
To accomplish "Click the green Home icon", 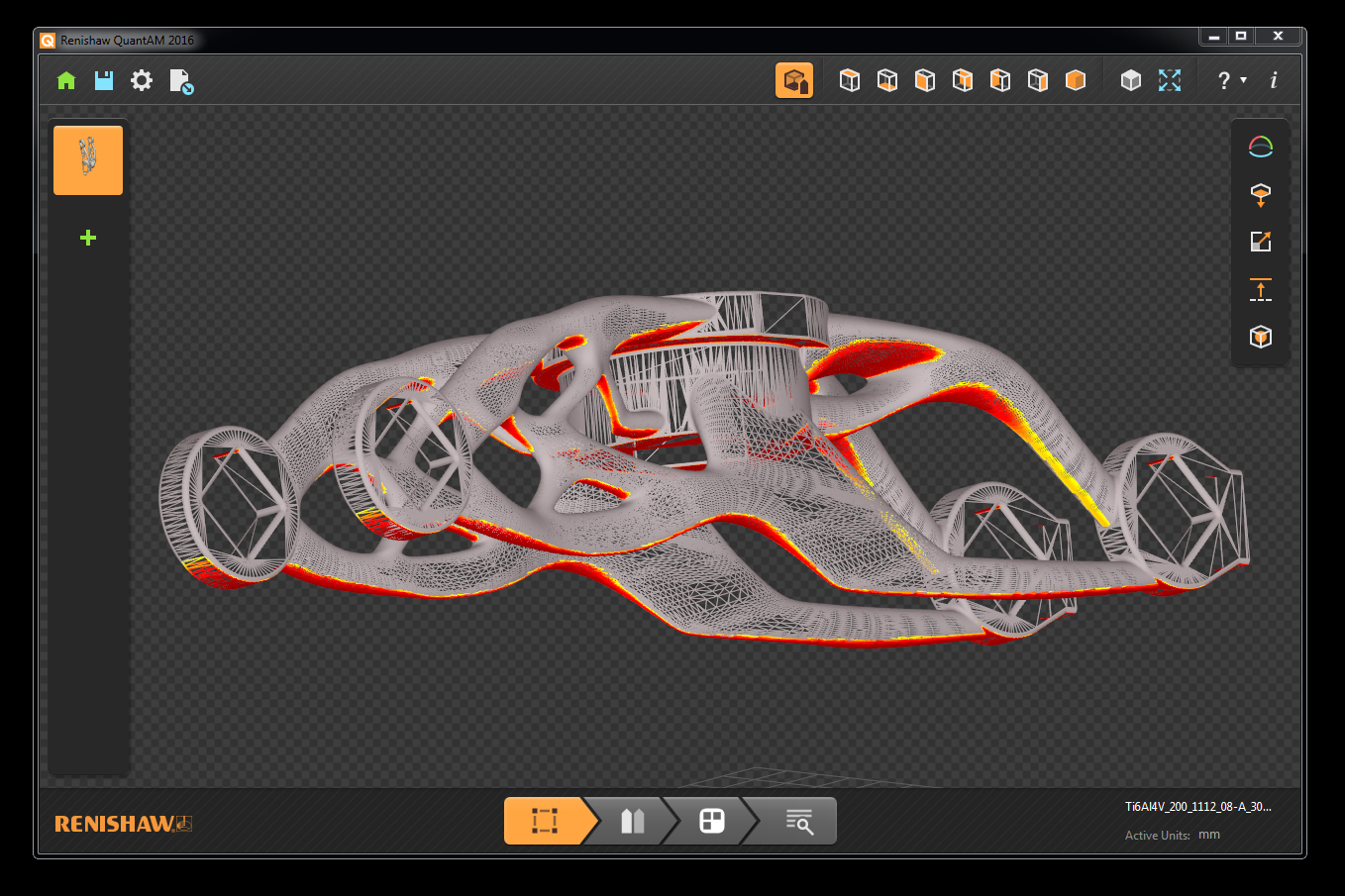I will [66, 80].
